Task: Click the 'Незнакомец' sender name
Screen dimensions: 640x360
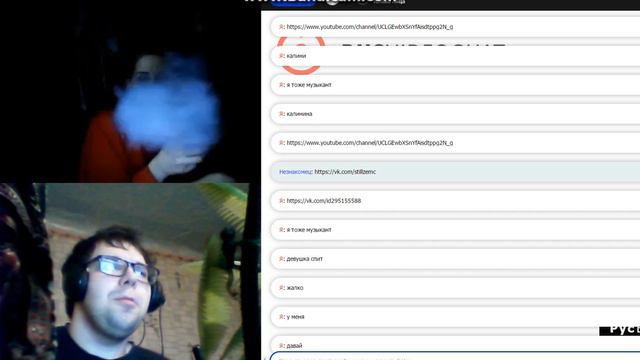Action: click(295, 172)
